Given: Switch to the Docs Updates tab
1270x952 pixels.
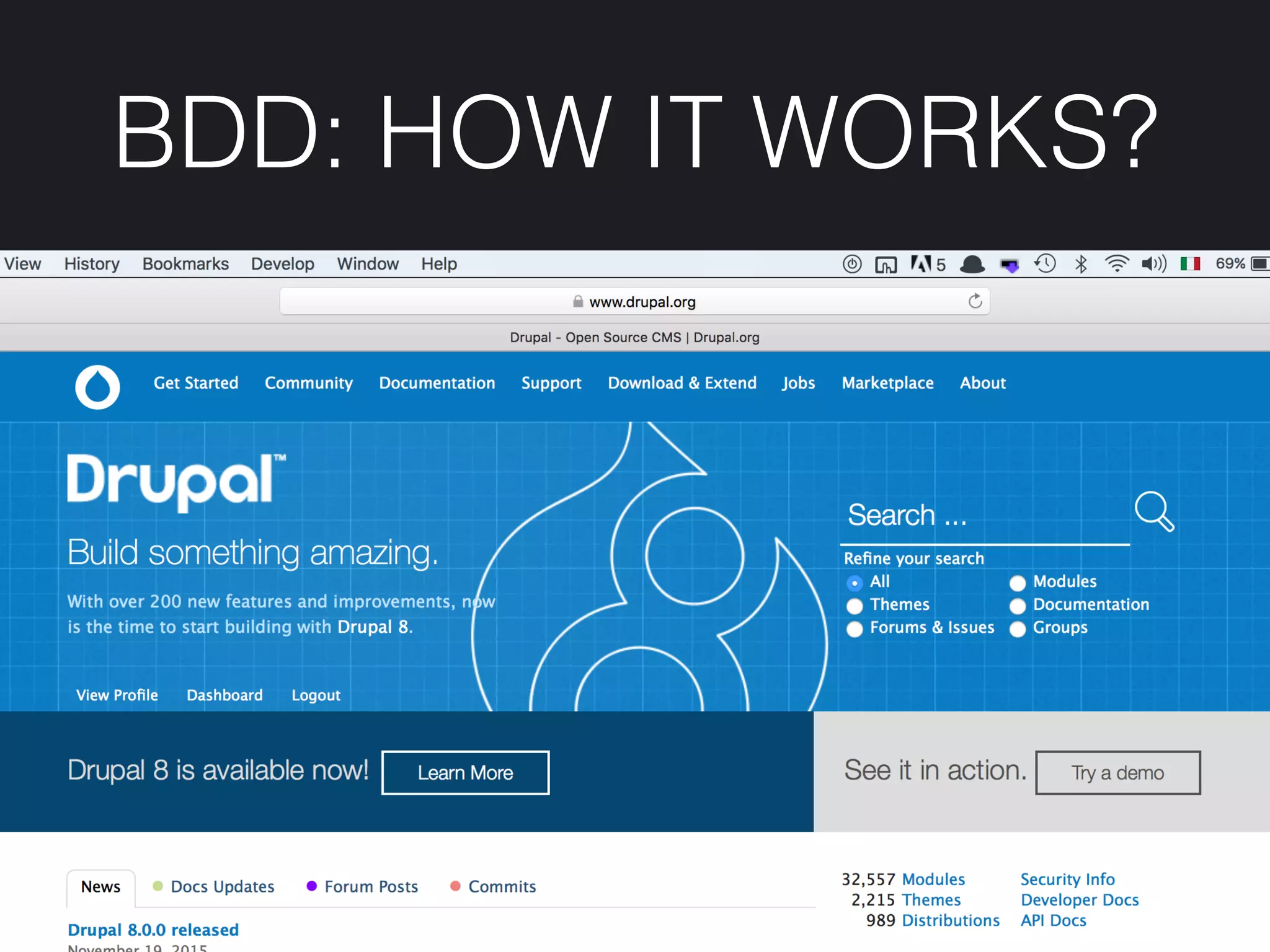Looking at the screenshot, I should click(214, 887).
